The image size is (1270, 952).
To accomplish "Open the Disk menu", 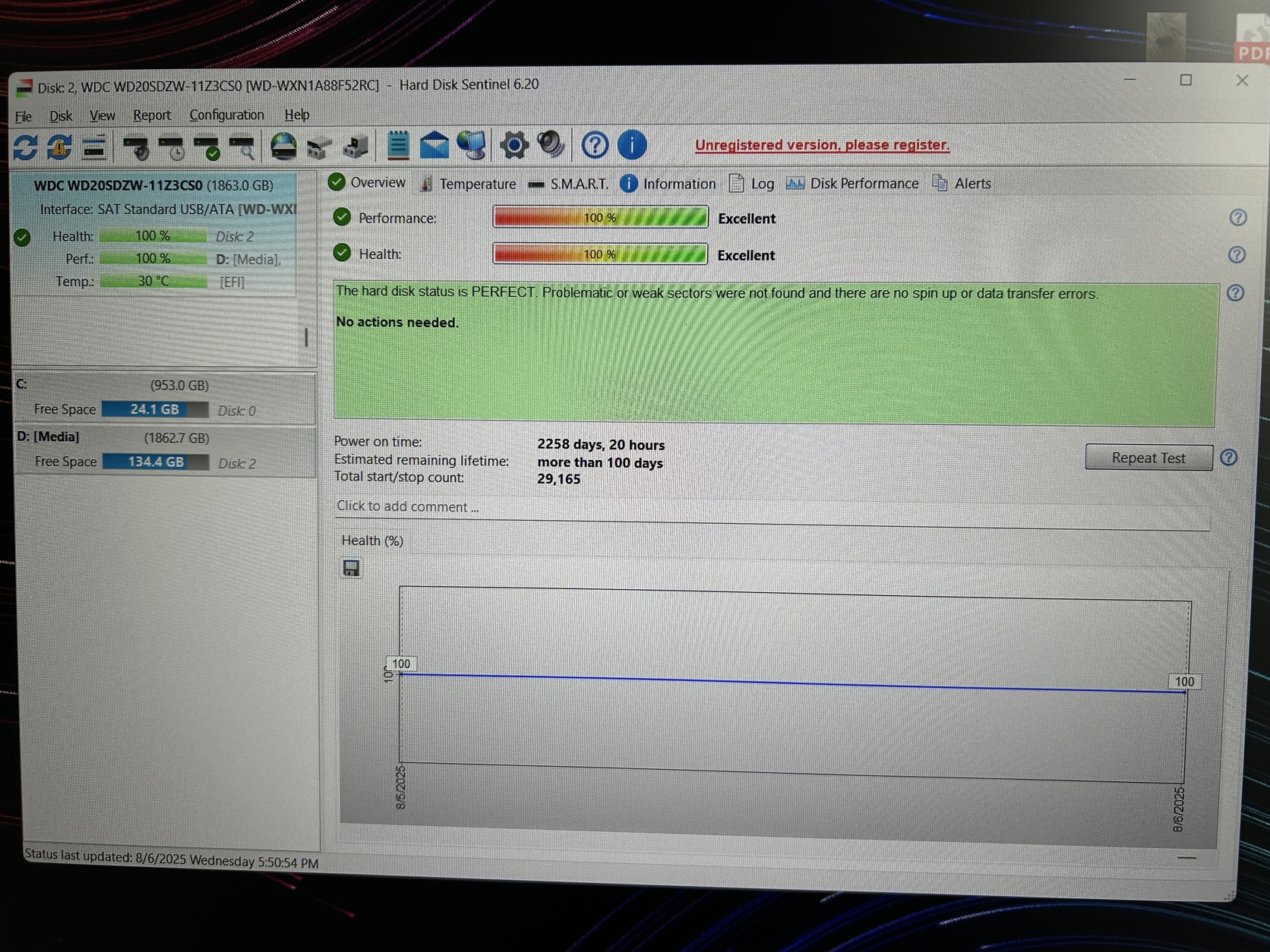I will pyautogui.click(x=61, y=116).
